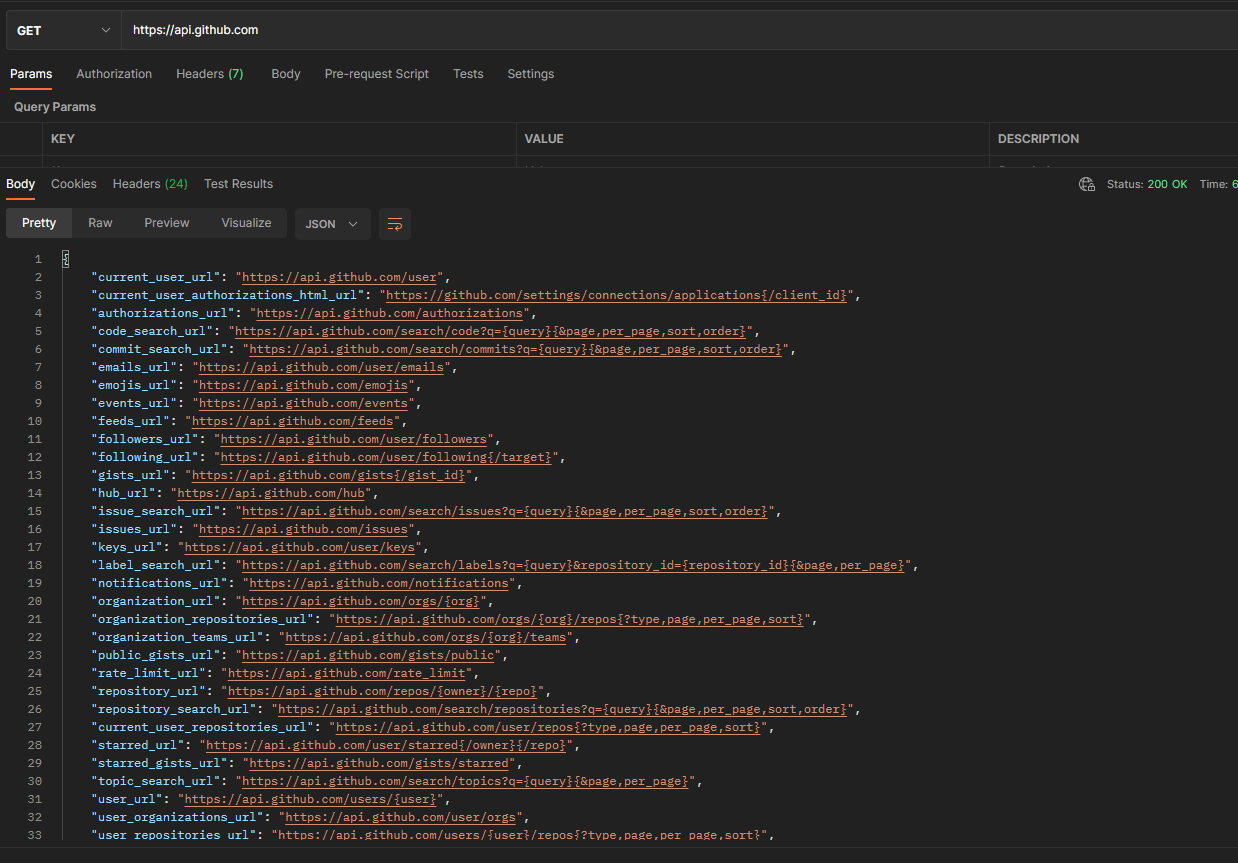Open the search/commits query link

[516, 349]
